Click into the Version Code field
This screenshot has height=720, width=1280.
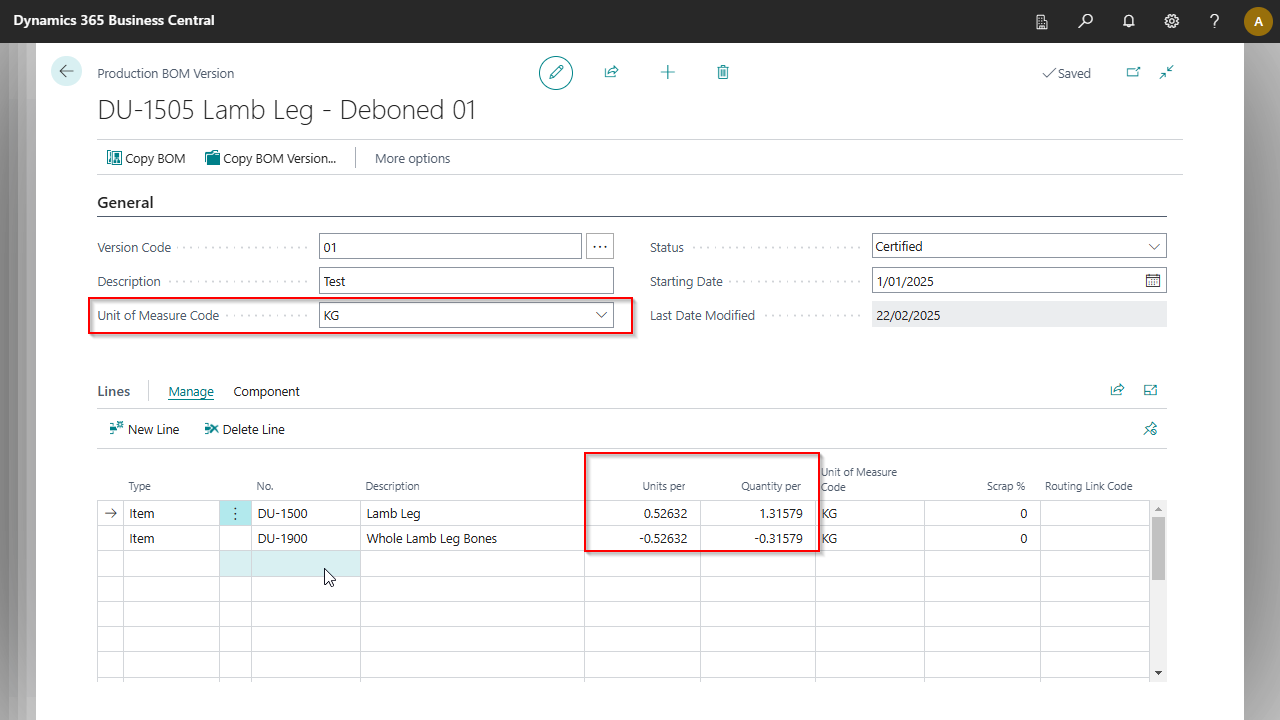(x=450, y=246)
